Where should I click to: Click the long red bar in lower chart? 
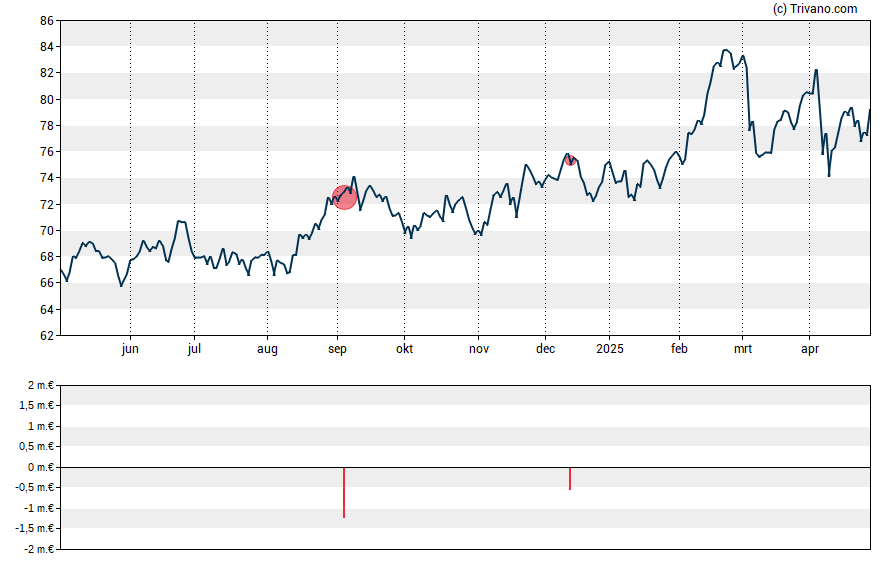click(x=344, y=493)
